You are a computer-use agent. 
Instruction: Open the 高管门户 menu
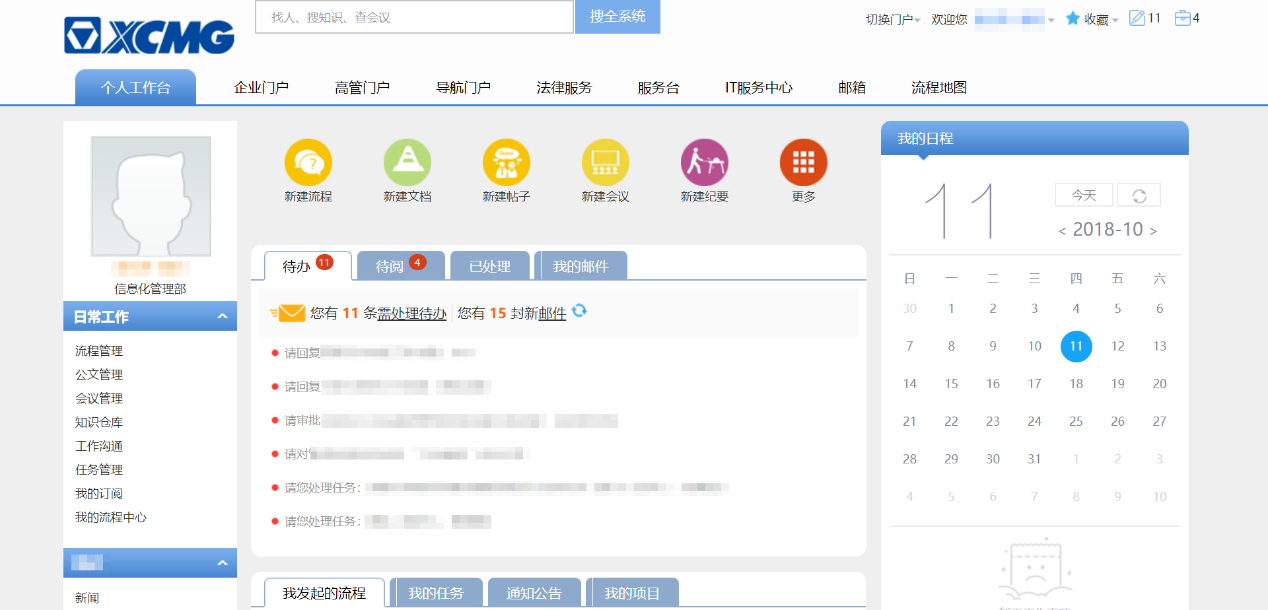[362, 88]
